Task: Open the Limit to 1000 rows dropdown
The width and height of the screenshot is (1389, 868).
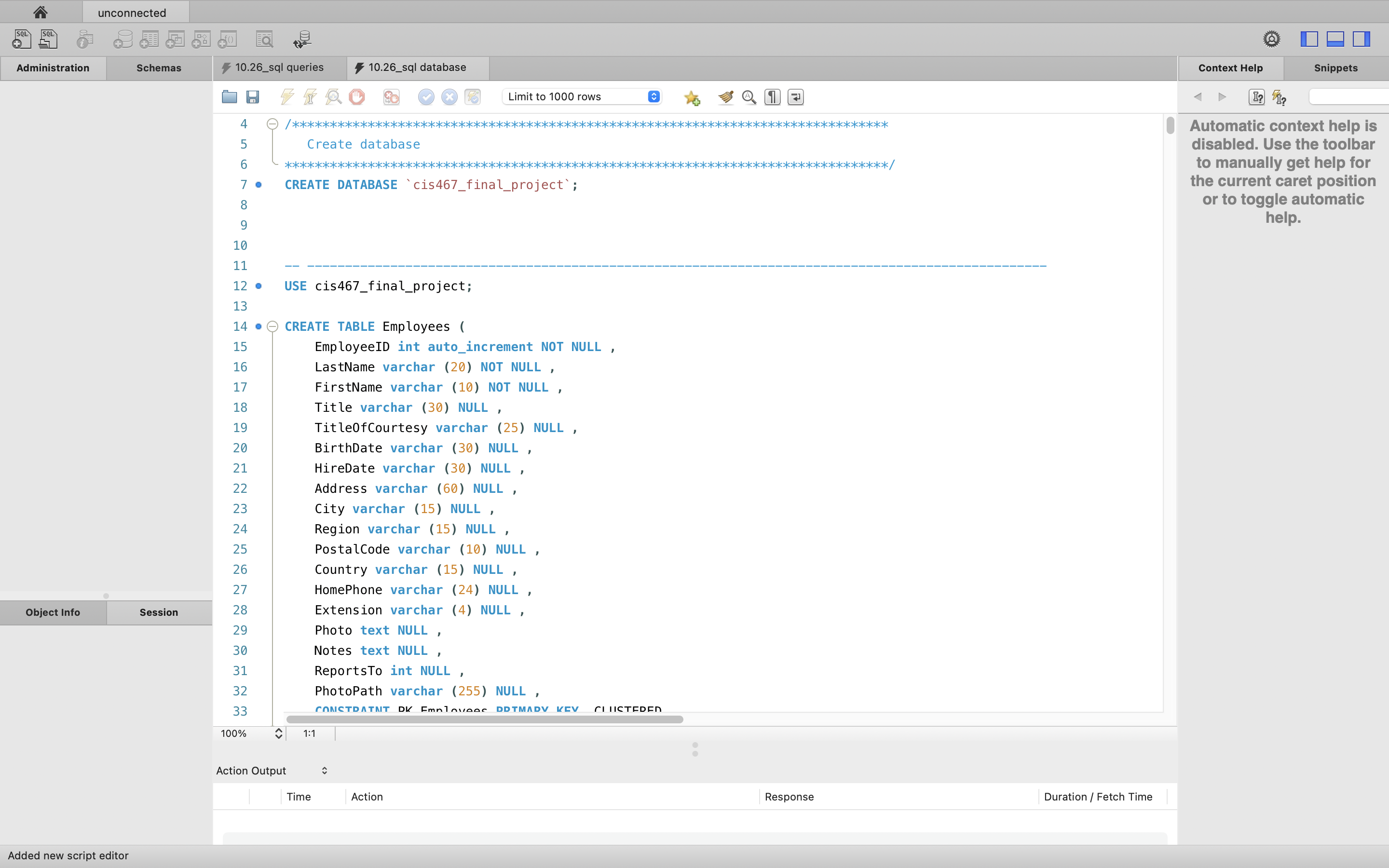Action: [x=582, y=96]
